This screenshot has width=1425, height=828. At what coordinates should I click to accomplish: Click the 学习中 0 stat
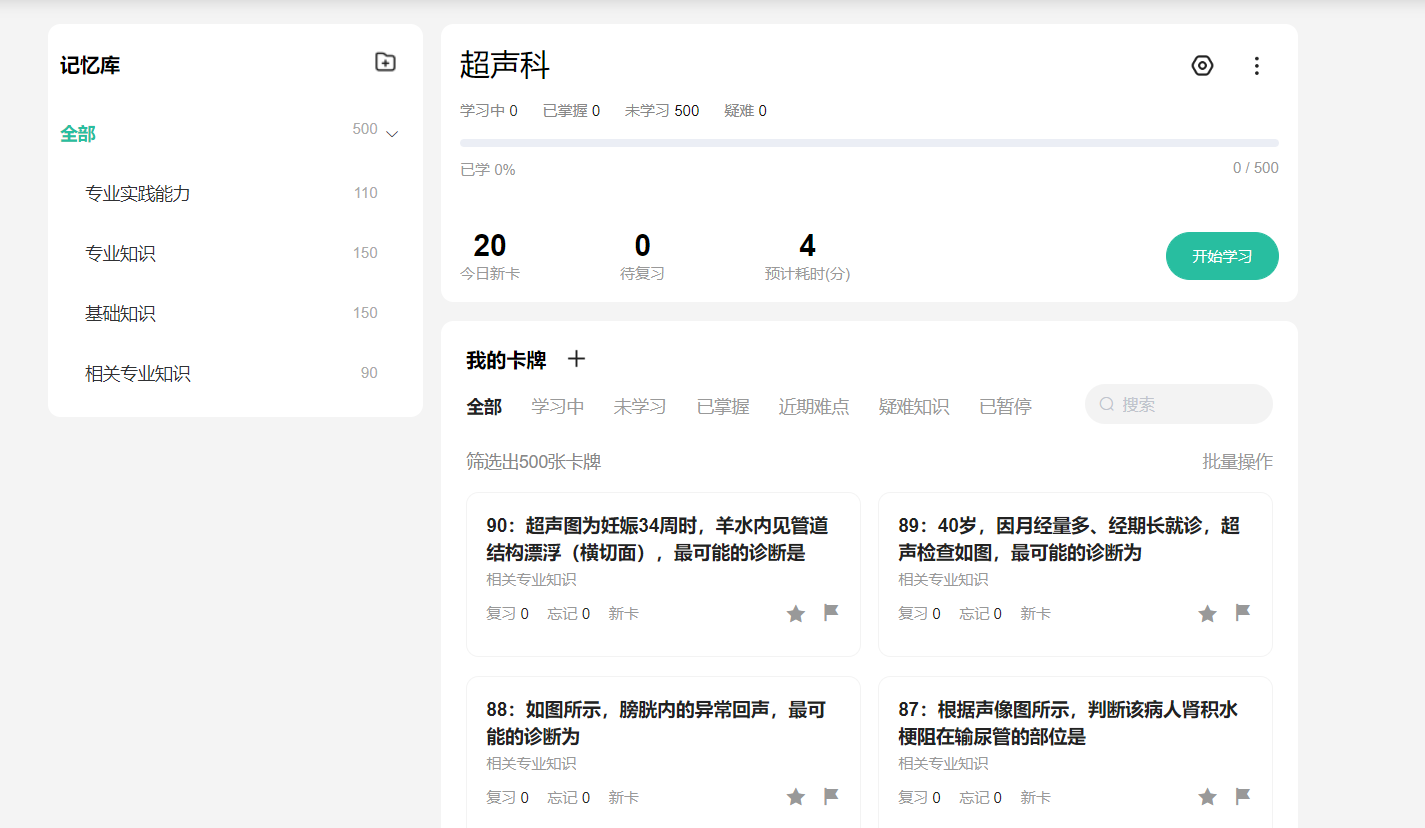[x=489, y=111]
